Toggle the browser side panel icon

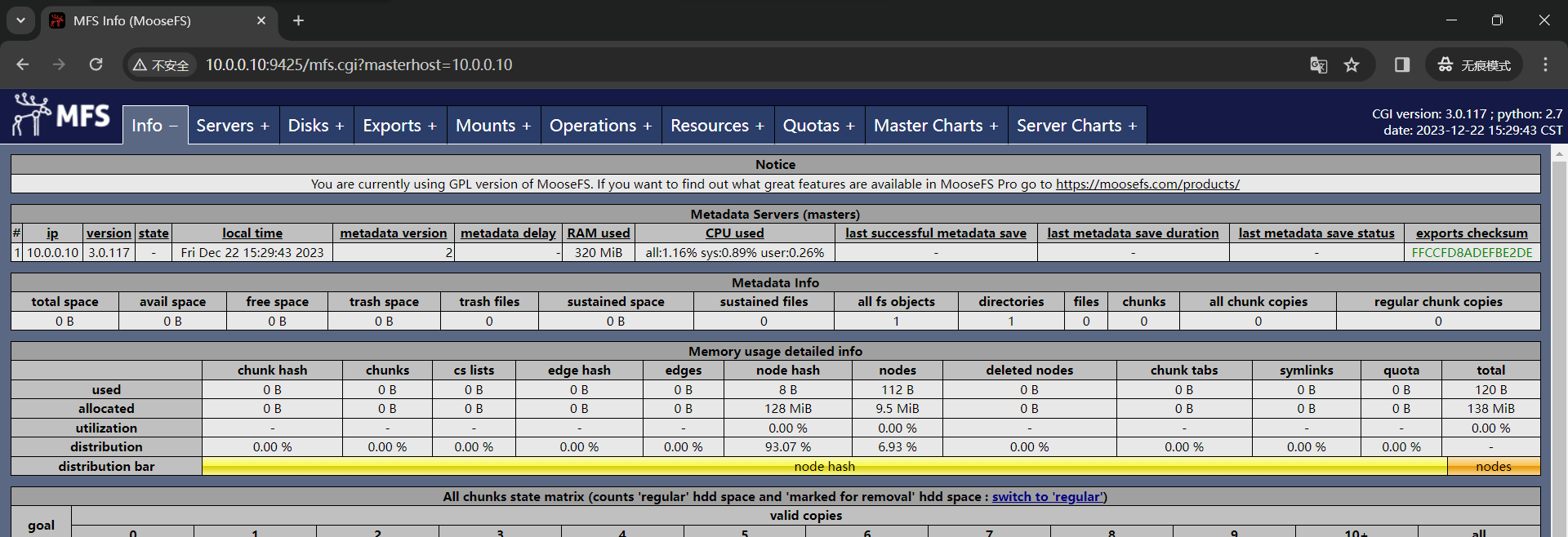click(x=1402, y=64)
